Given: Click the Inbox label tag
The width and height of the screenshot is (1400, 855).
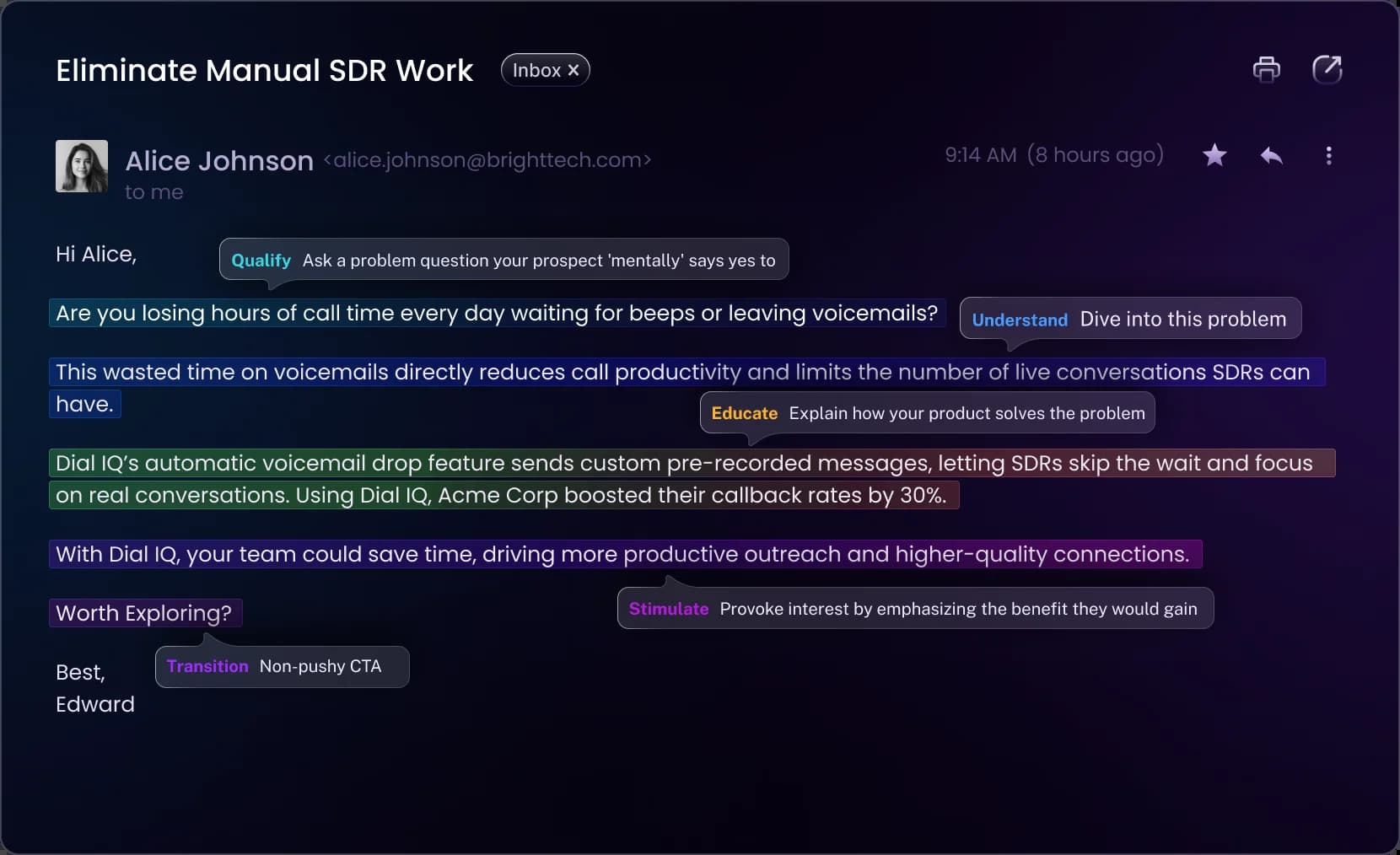Looking at the screenshot, I should 545,70.
